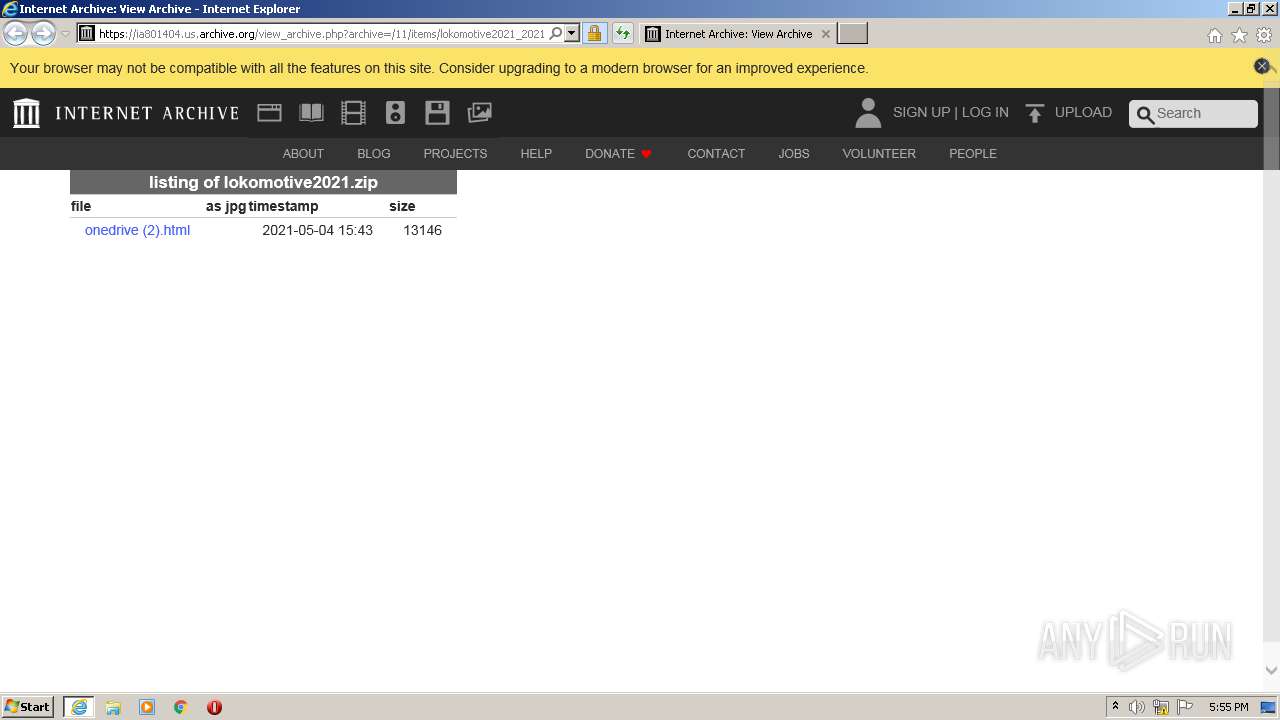Open the browser Tools gear icon
1280x720 pixels.
[1264, 35]
